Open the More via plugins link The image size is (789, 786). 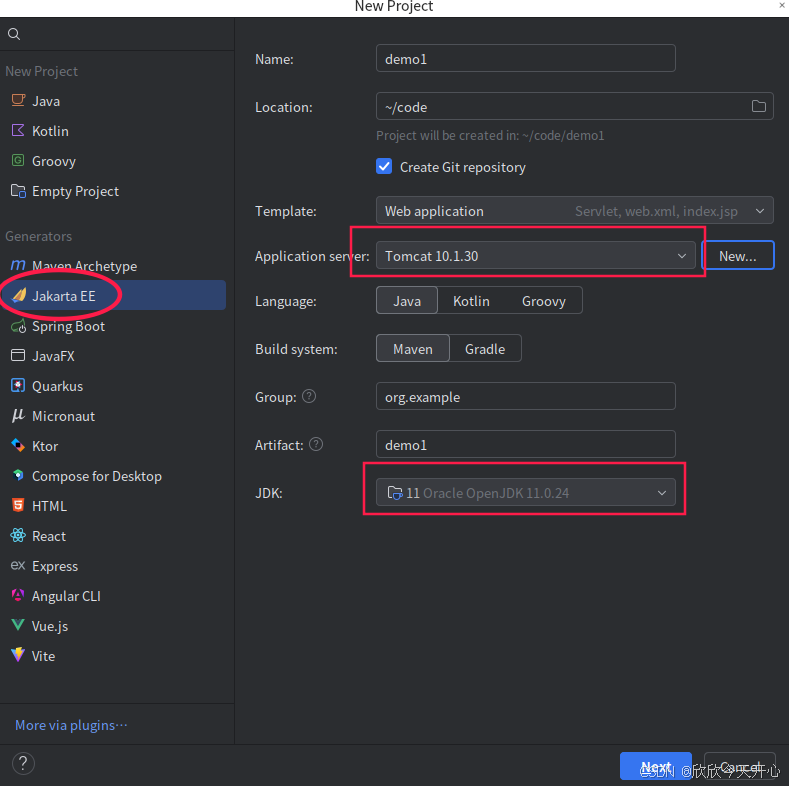tap(71, 725)
